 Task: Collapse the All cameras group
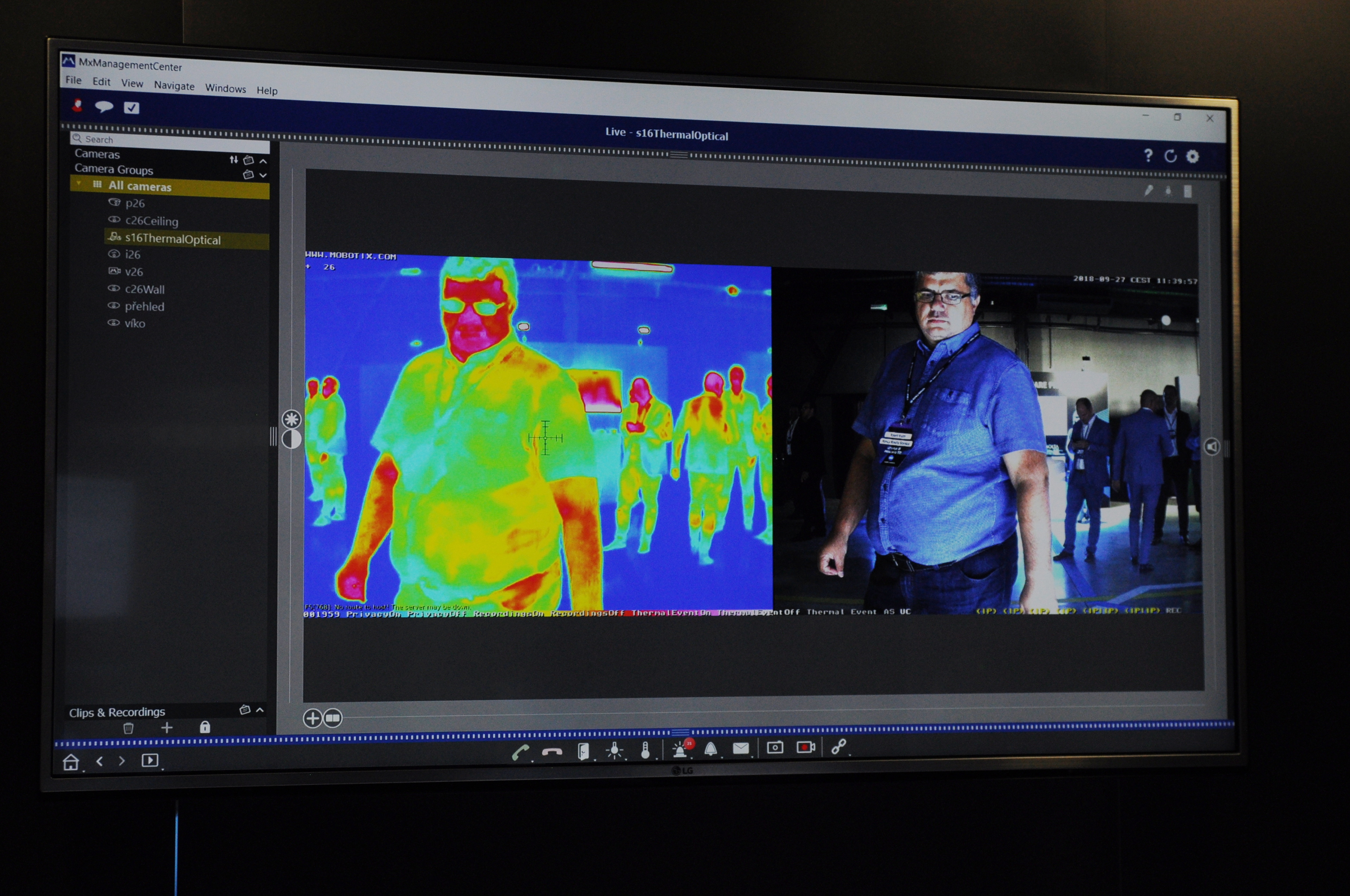pos(79,183)
